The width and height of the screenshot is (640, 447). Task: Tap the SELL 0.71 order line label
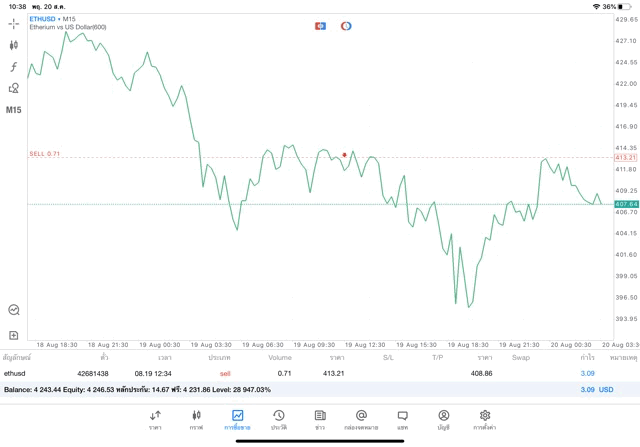(x=45, y=154)
